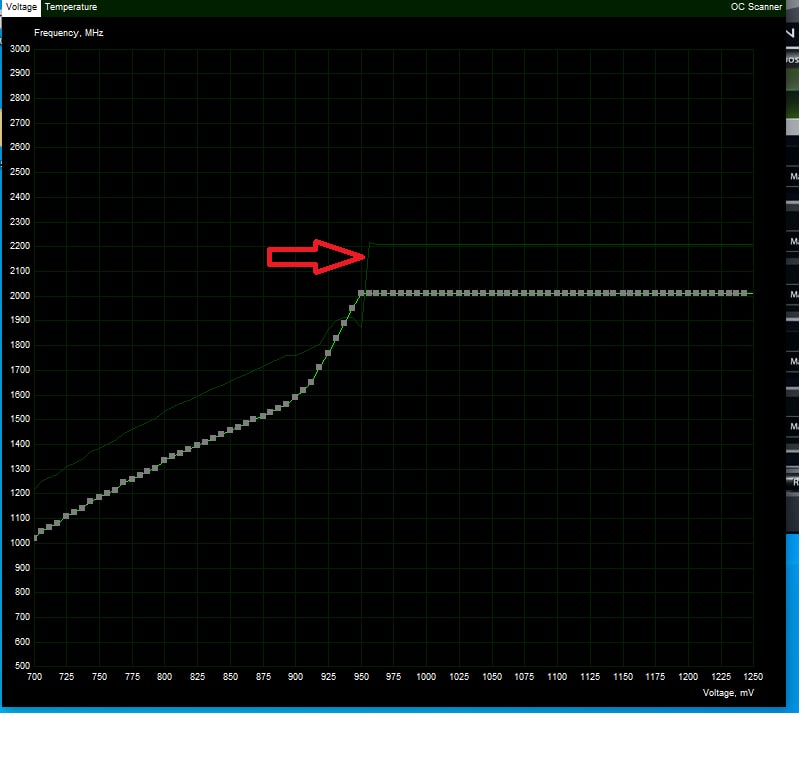Click the 'Voltage, mV' axis title
This screenshot has height=761, width=805.
pos(728,693)
